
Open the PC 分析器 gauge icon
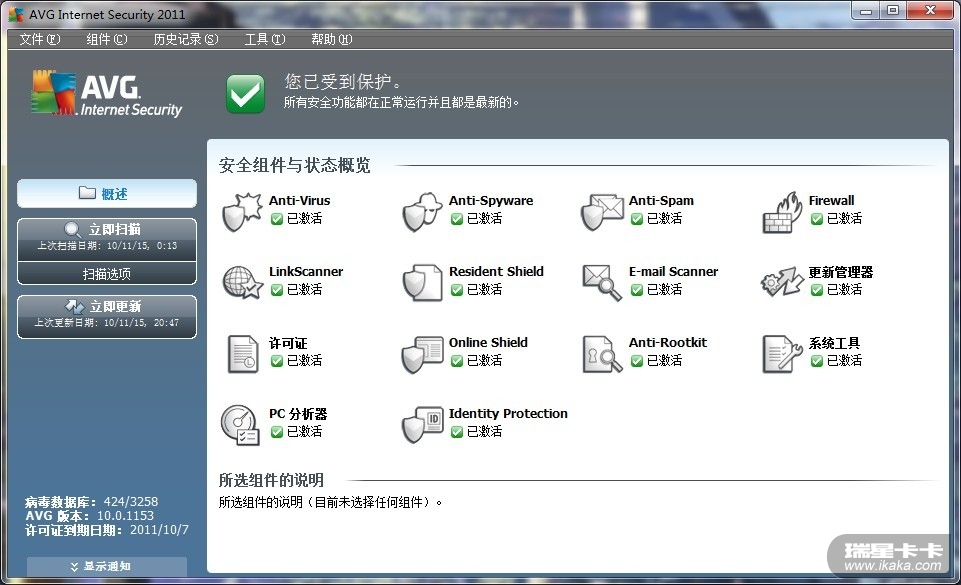(x=240, y=425)
